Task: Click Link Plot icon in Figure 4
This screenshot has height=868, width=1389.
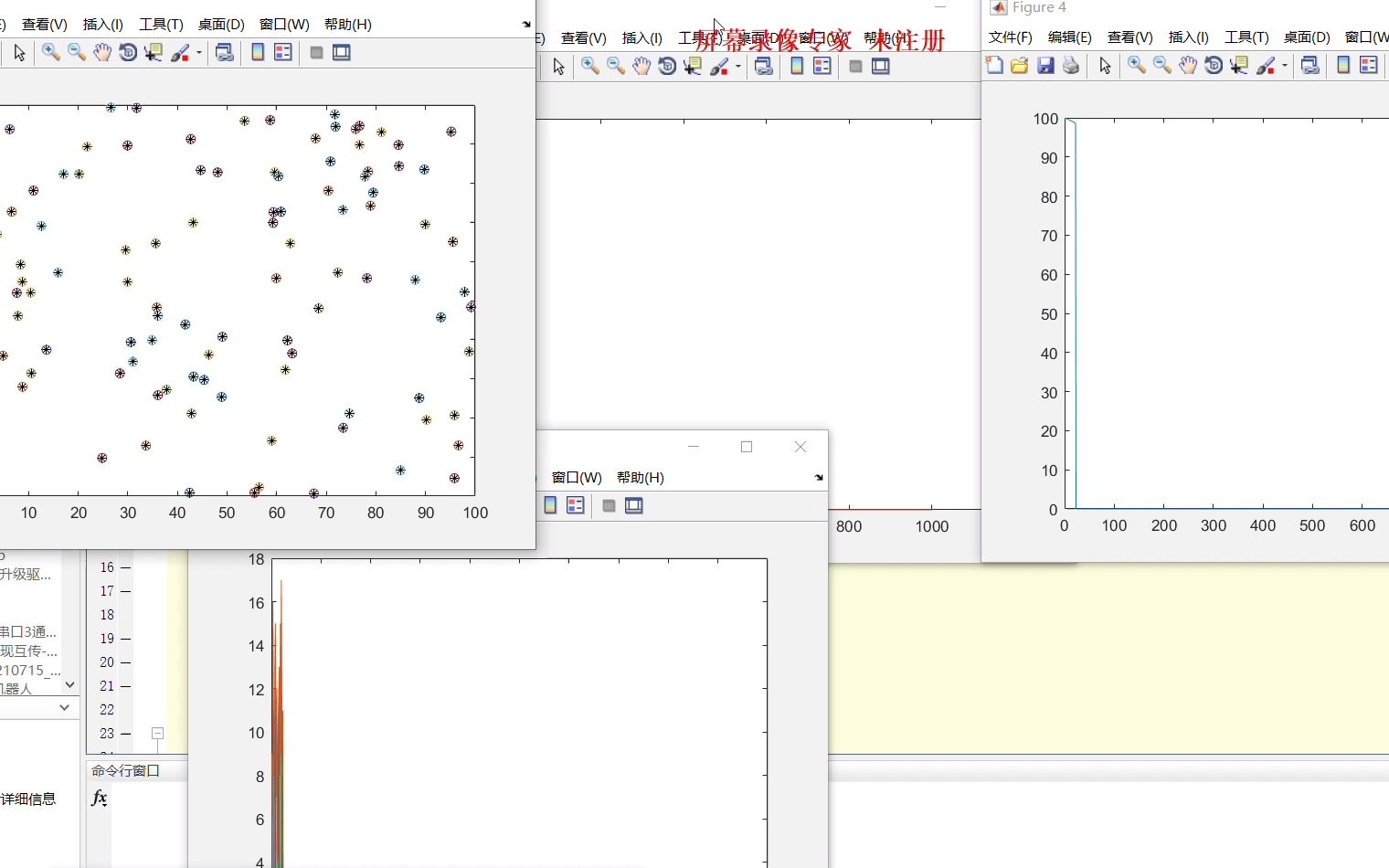Action: coord(1309,65)
